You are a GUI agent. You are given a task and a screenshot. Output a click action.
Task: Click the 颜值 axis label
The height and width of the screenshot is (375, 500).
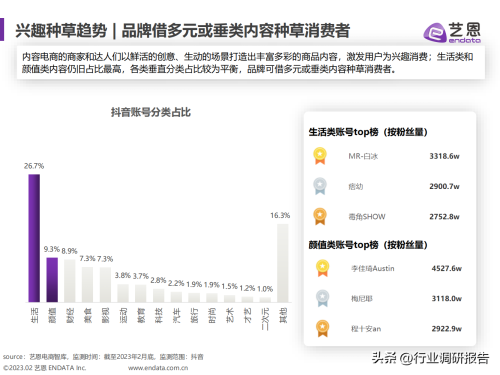tap(52, 315)
